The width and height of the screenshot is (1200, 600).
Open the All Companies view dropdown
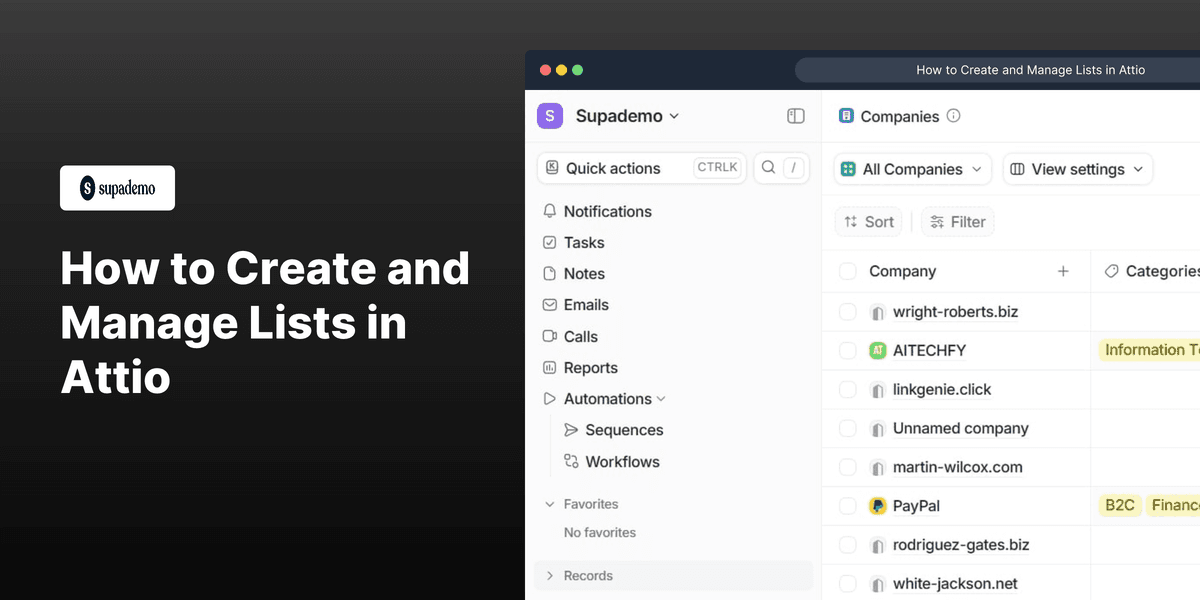[x=911, y=169]
